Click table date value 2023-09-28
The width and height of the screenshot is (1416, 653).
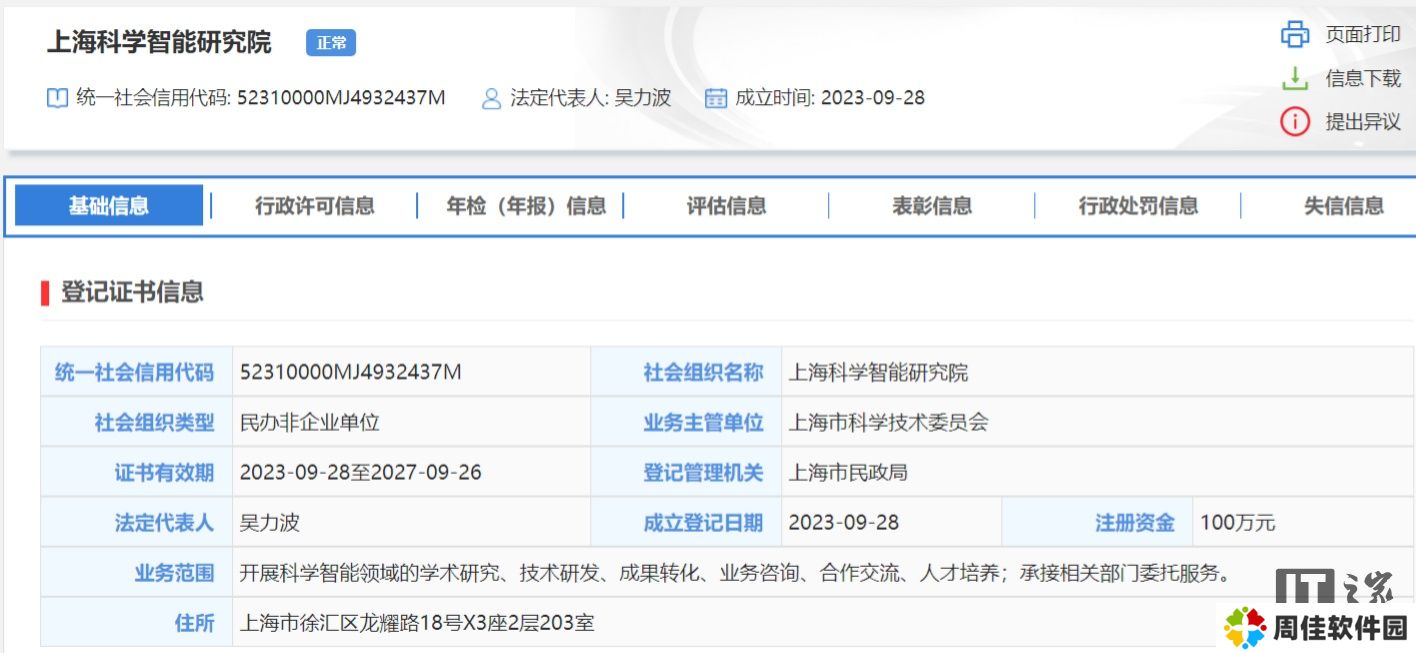[844, 522]
